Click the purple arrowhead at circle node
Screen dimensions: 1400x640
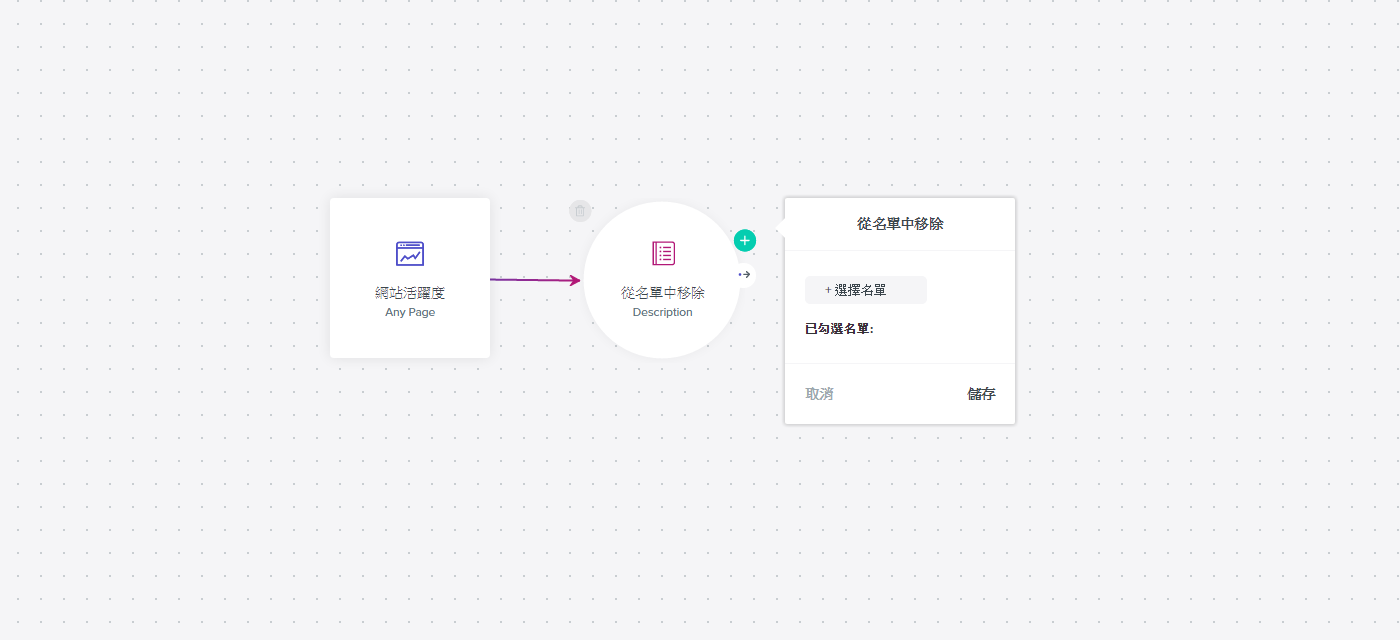[576, 280]
